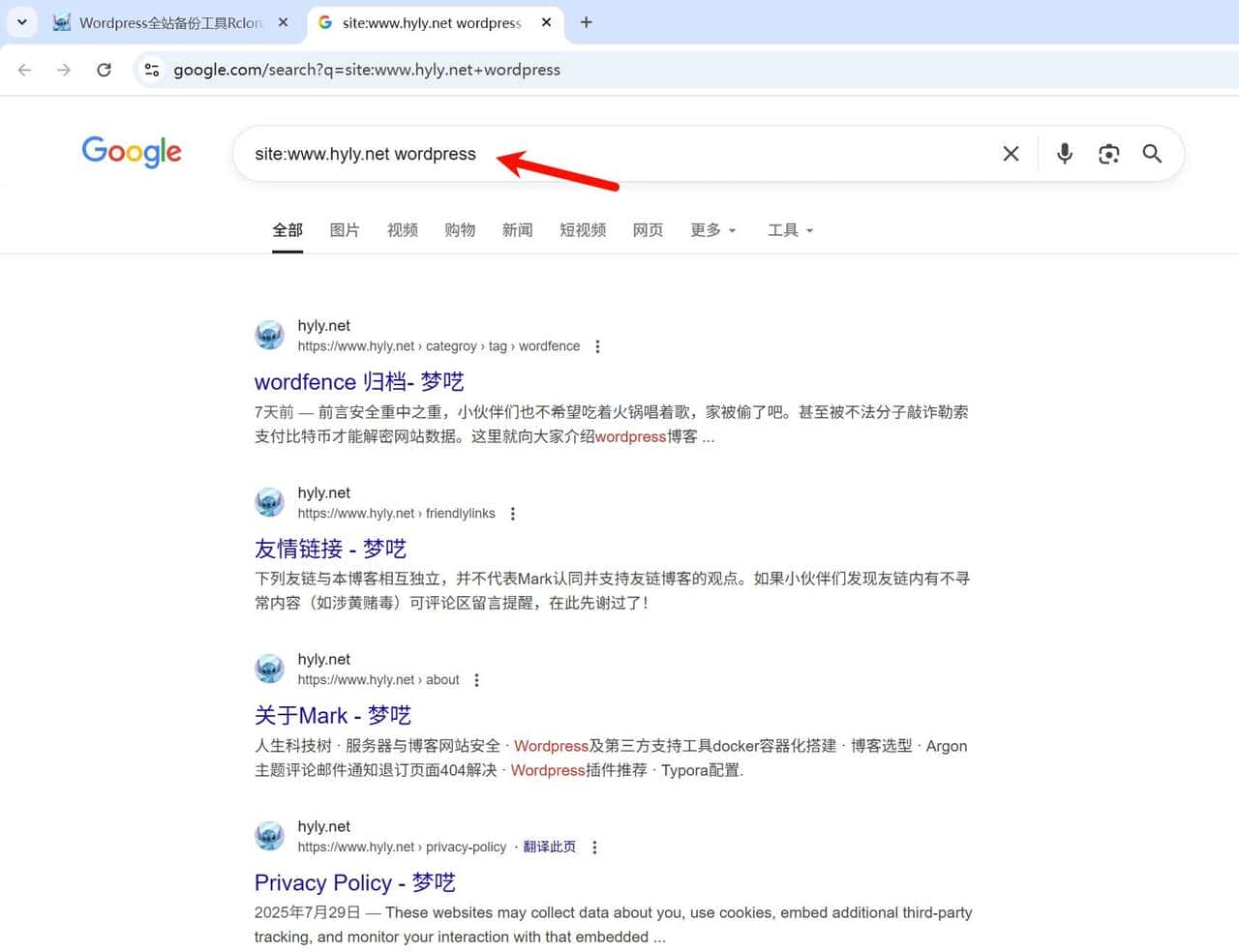Viewport: 1239px width, 952px height.
Task: Click inside the search input field
Action: pyautogui.click(x=629, y=154)
